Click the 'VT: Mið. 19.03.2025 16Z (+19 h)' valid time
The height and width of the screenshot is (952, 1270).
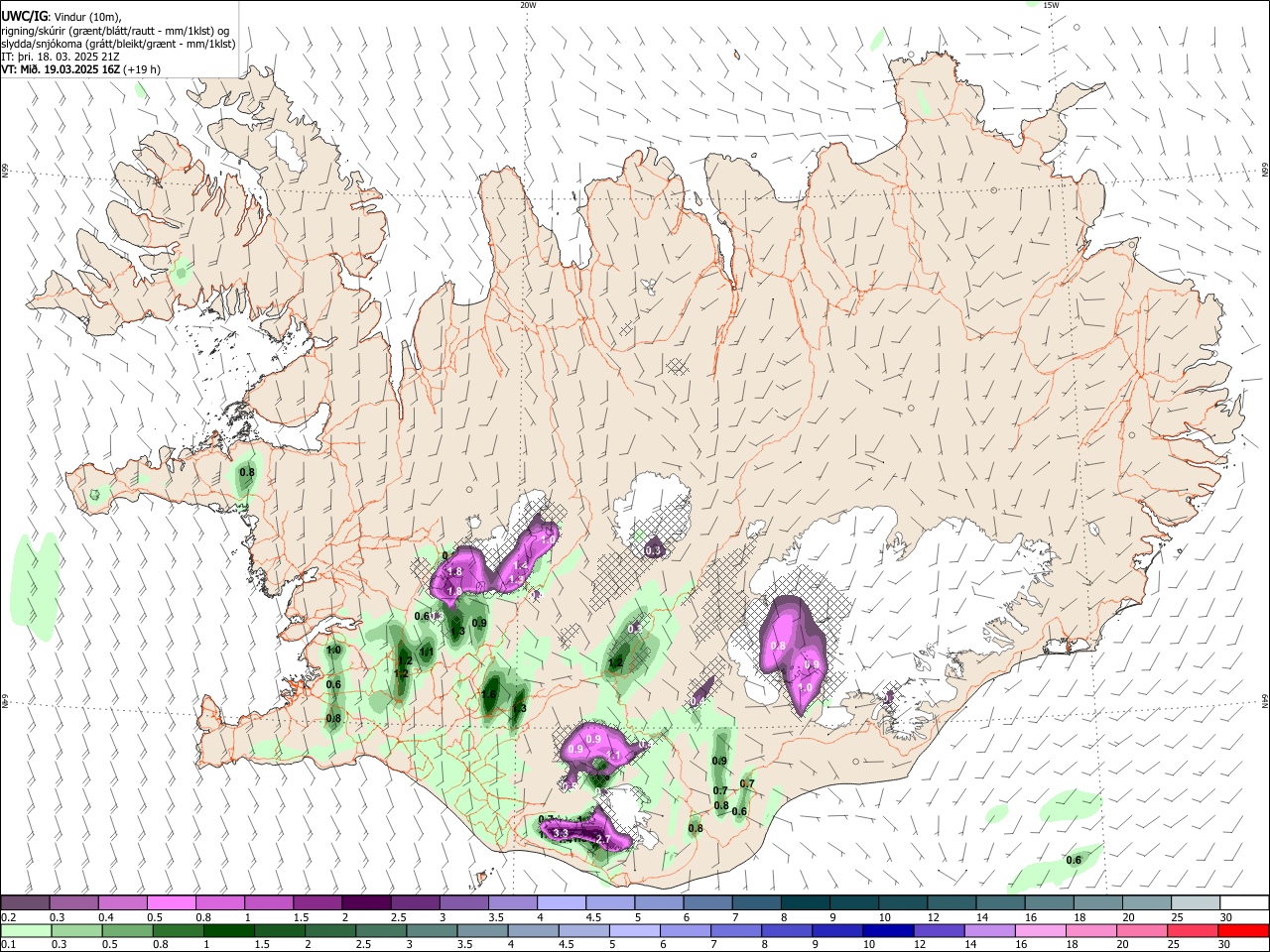click(80, 69)
